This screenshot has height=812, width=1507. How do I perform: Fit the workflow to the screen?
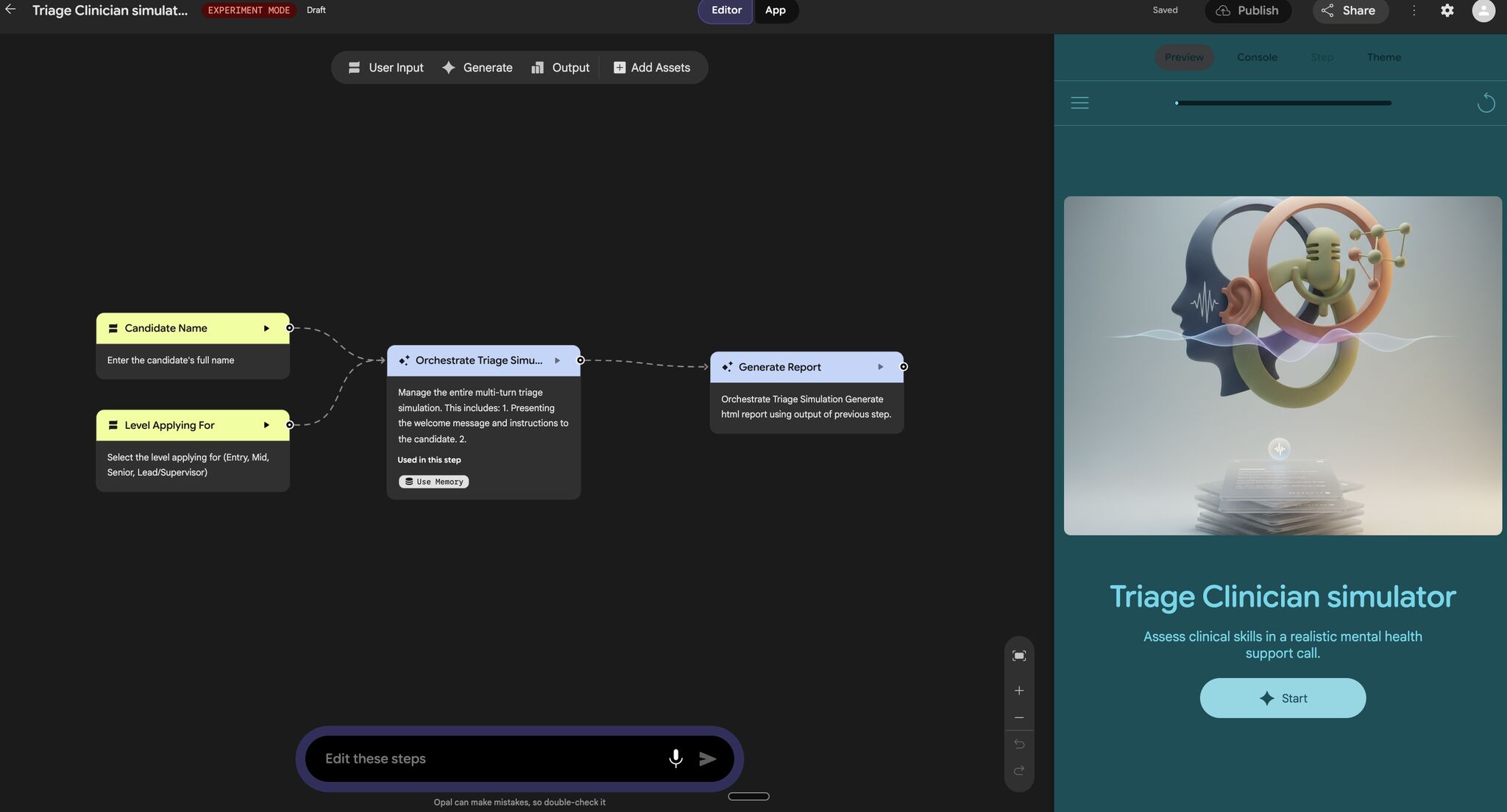coord(1019,655)
